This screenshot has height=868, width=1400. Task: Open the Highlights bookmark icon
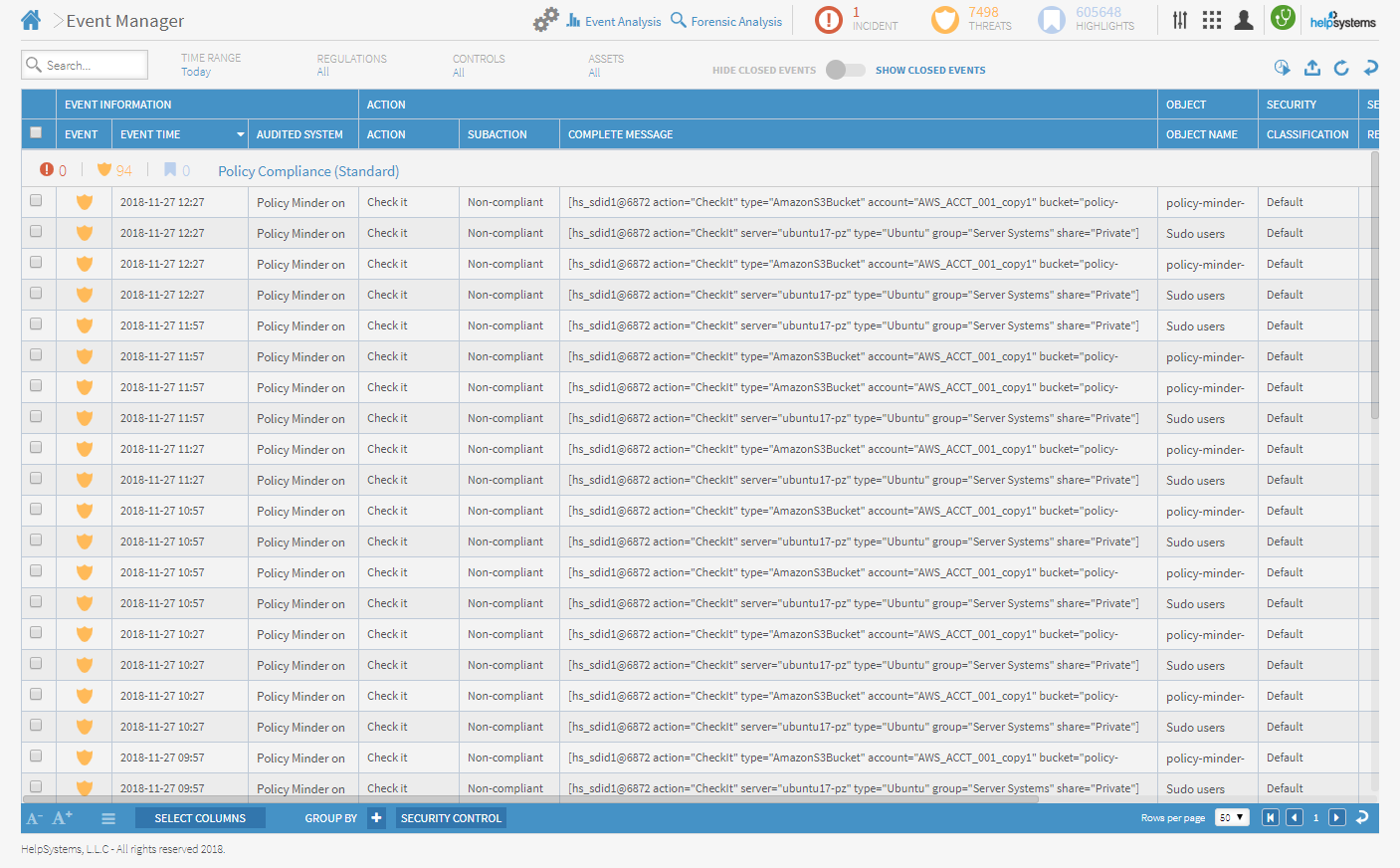click(x=1051, y=20)
